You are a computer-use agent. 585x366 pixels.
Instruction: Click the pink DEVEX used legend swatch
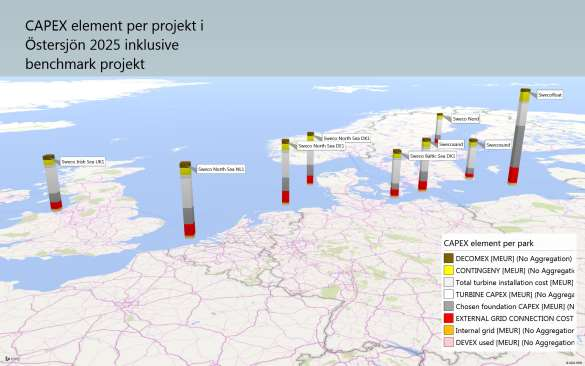click(449, 342)
